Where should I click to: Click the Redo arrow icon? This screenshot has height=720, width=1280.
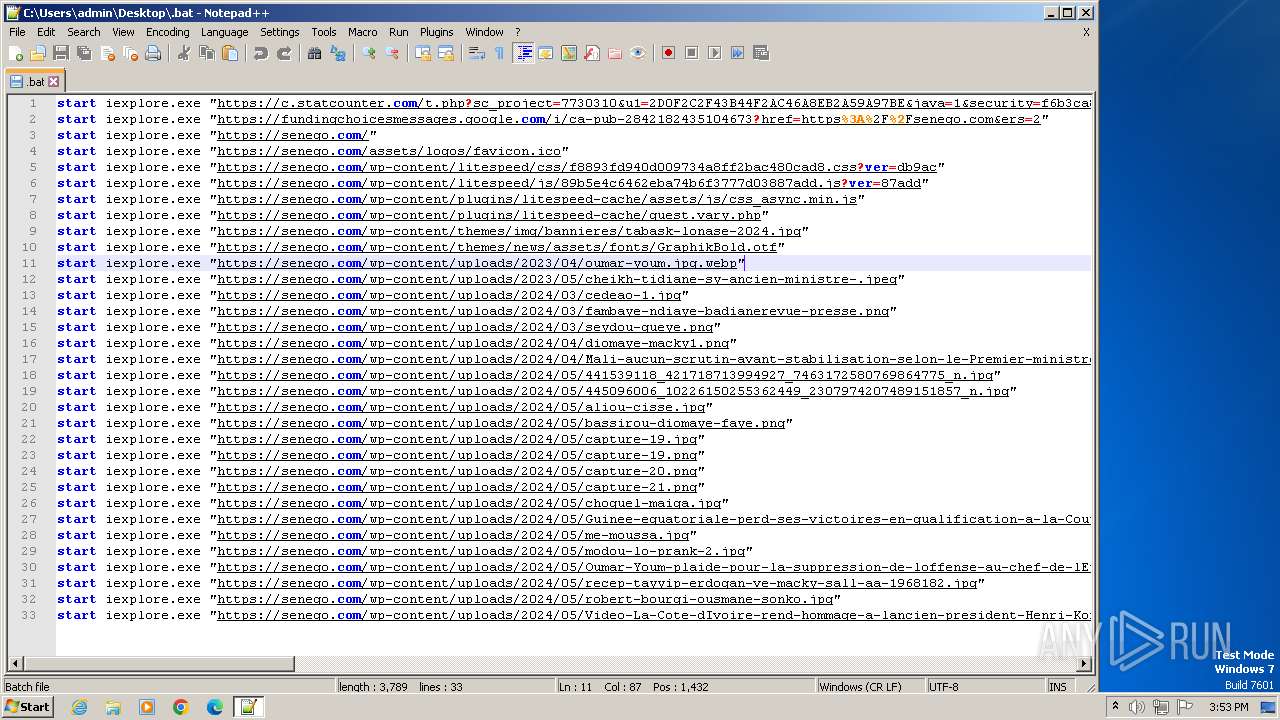click(284, 53)
